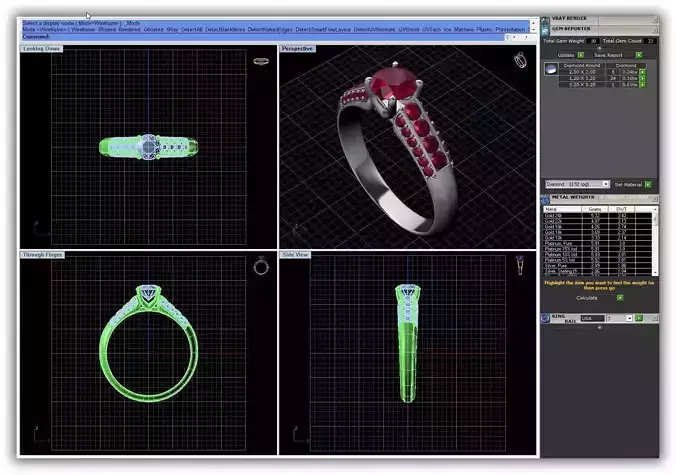Click the Update label in Gem Reporter
This screenshot has height=475, width=676.
coord(565,55)
